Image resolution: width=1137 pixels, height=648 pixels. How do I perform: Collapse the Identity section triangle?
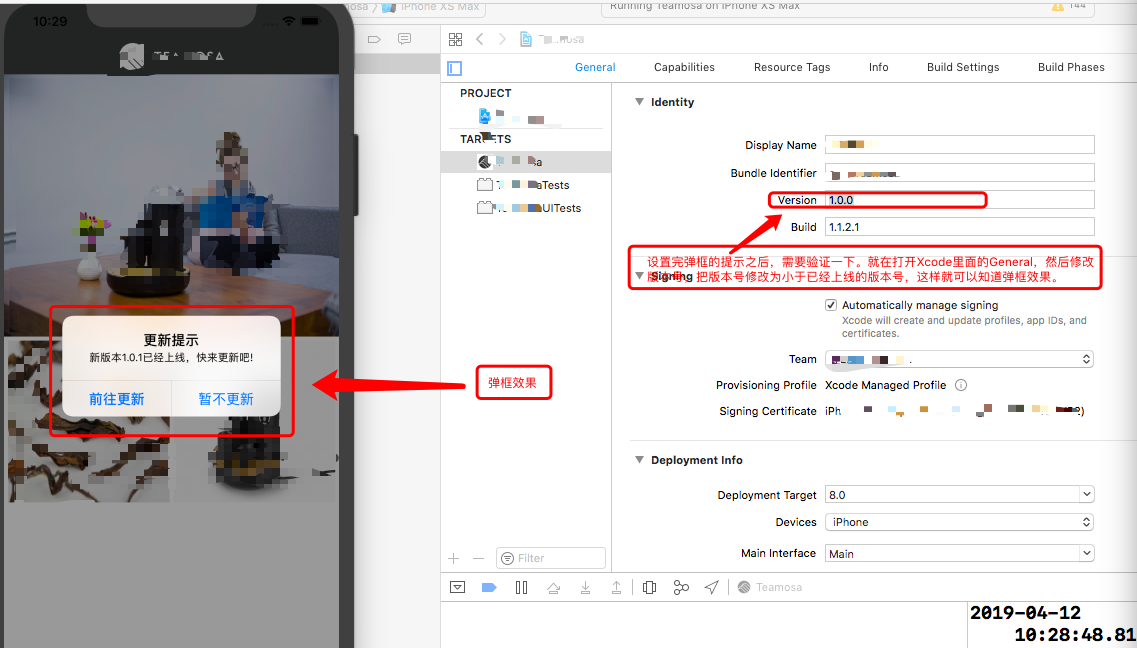640,102
